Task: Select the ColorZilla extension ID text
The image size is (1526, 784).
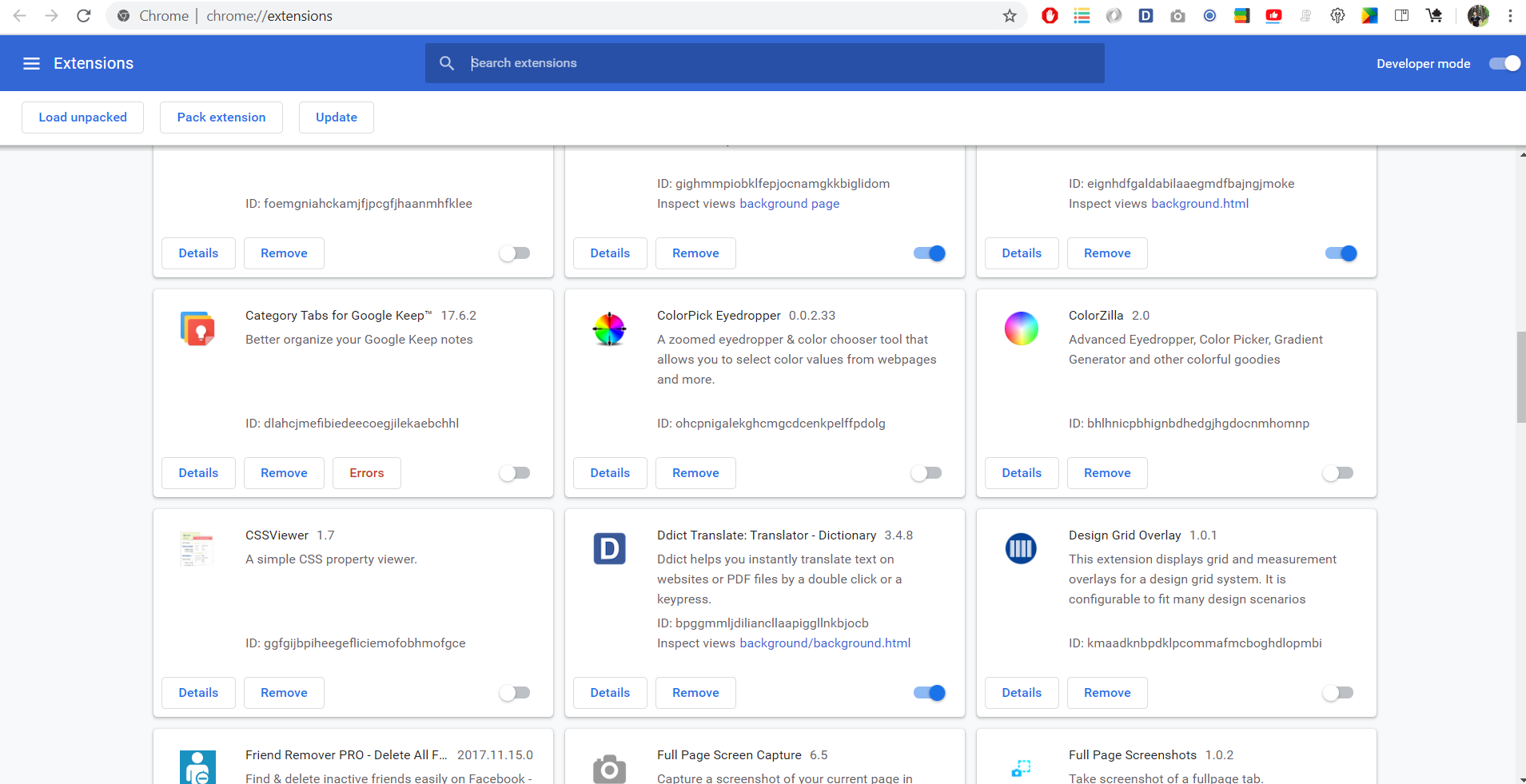Action: coord(1189,424)
